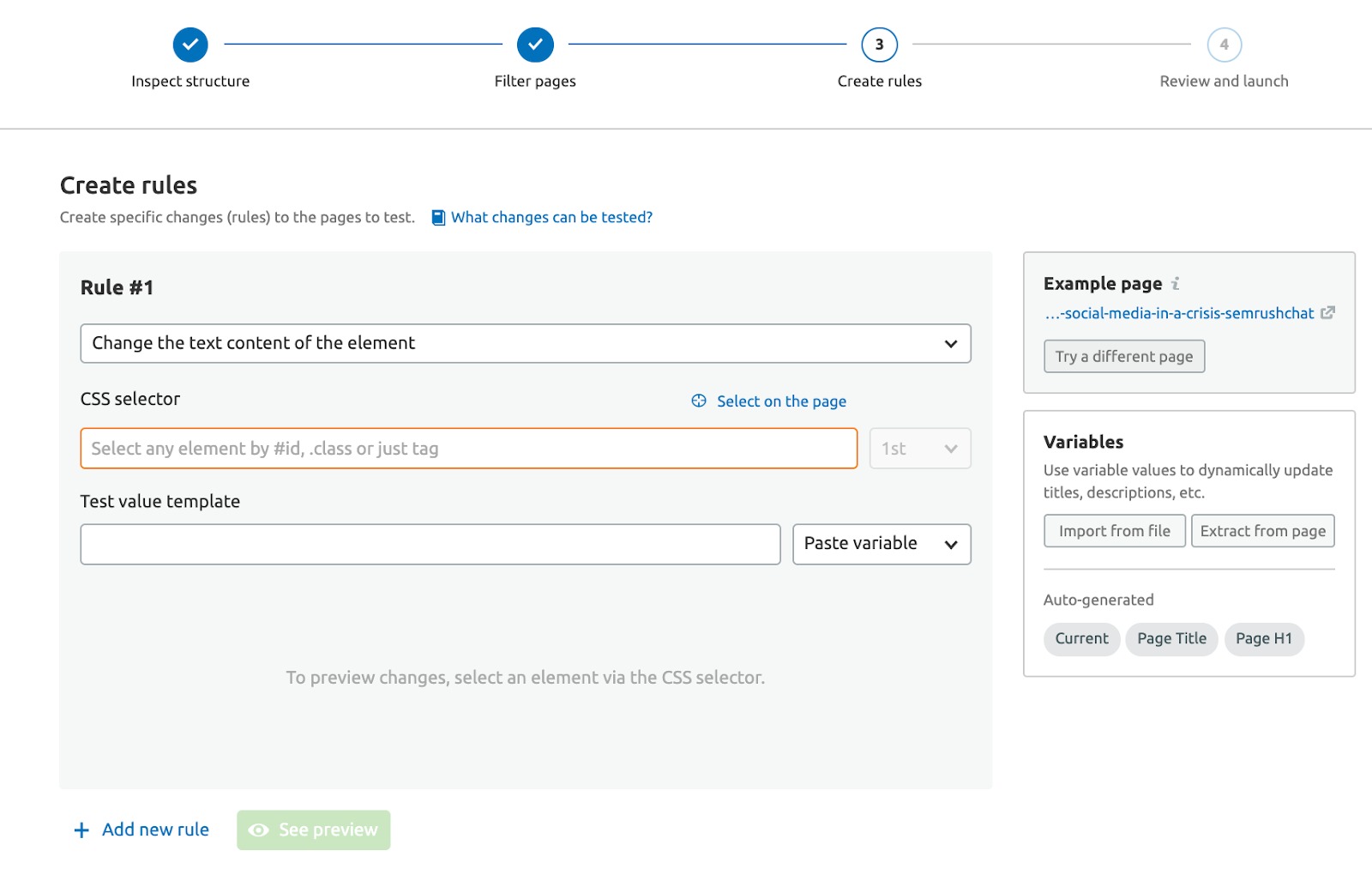The height and width of the screenshot is (887, 1372).
Task: Click the info icon next to Example page
Action: tap(1176, 283)
